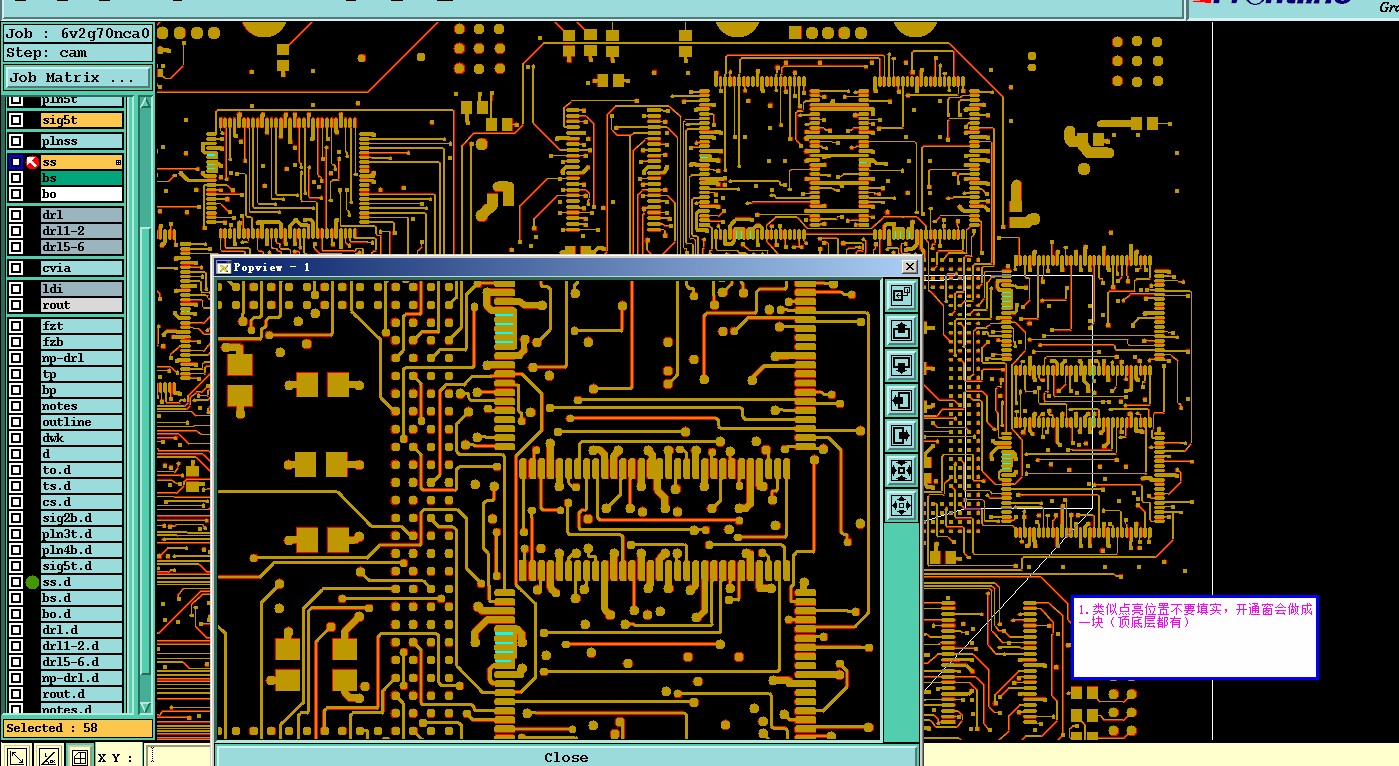
Task: Select the rout layer name
Action: pyautogui.click(x=82, y=305)
